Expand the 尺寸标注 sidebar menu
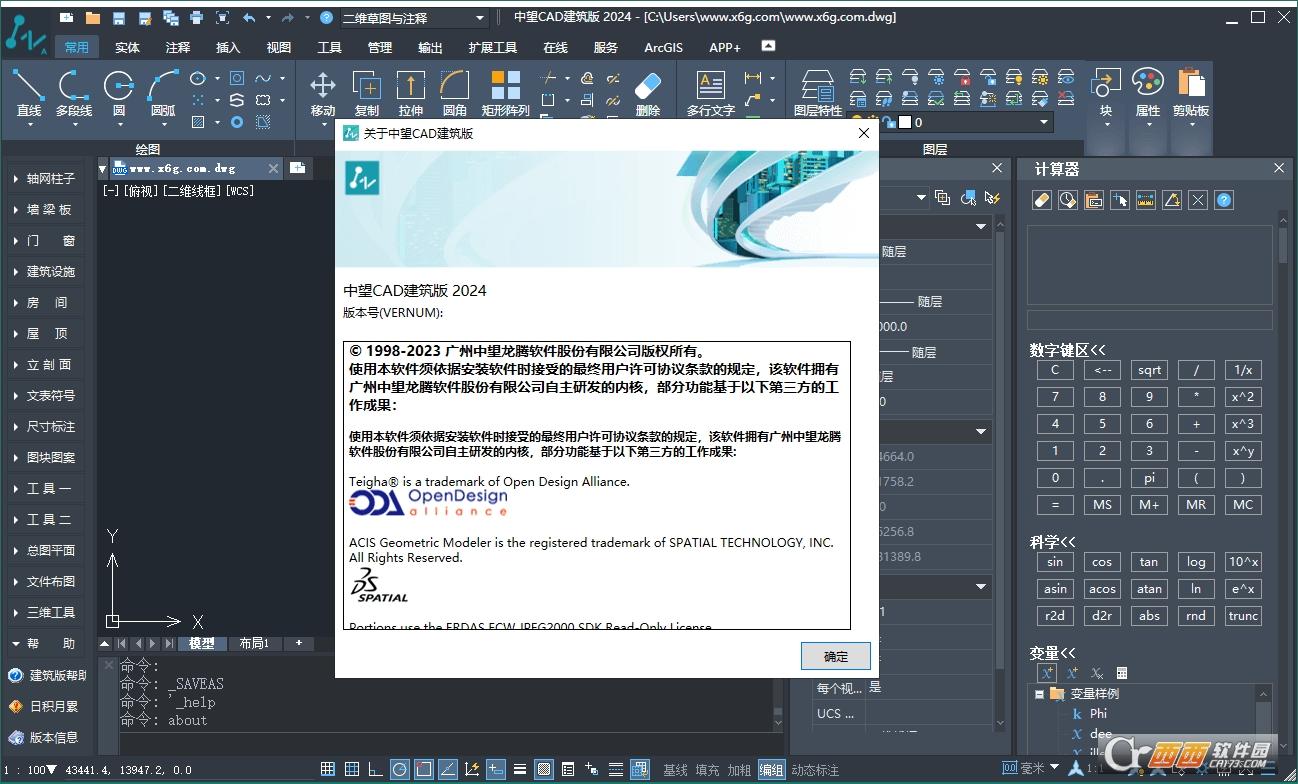 tap(45, 426)
